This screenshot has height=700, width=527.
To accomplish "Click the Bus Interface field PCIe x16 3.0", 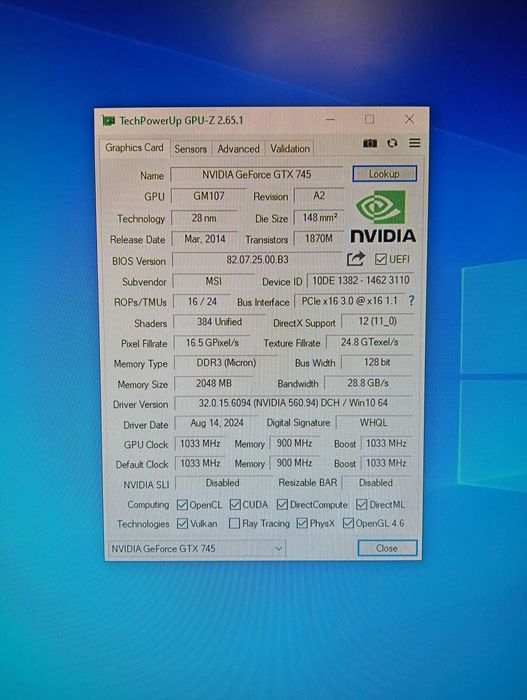I will [x=349, y=301].
